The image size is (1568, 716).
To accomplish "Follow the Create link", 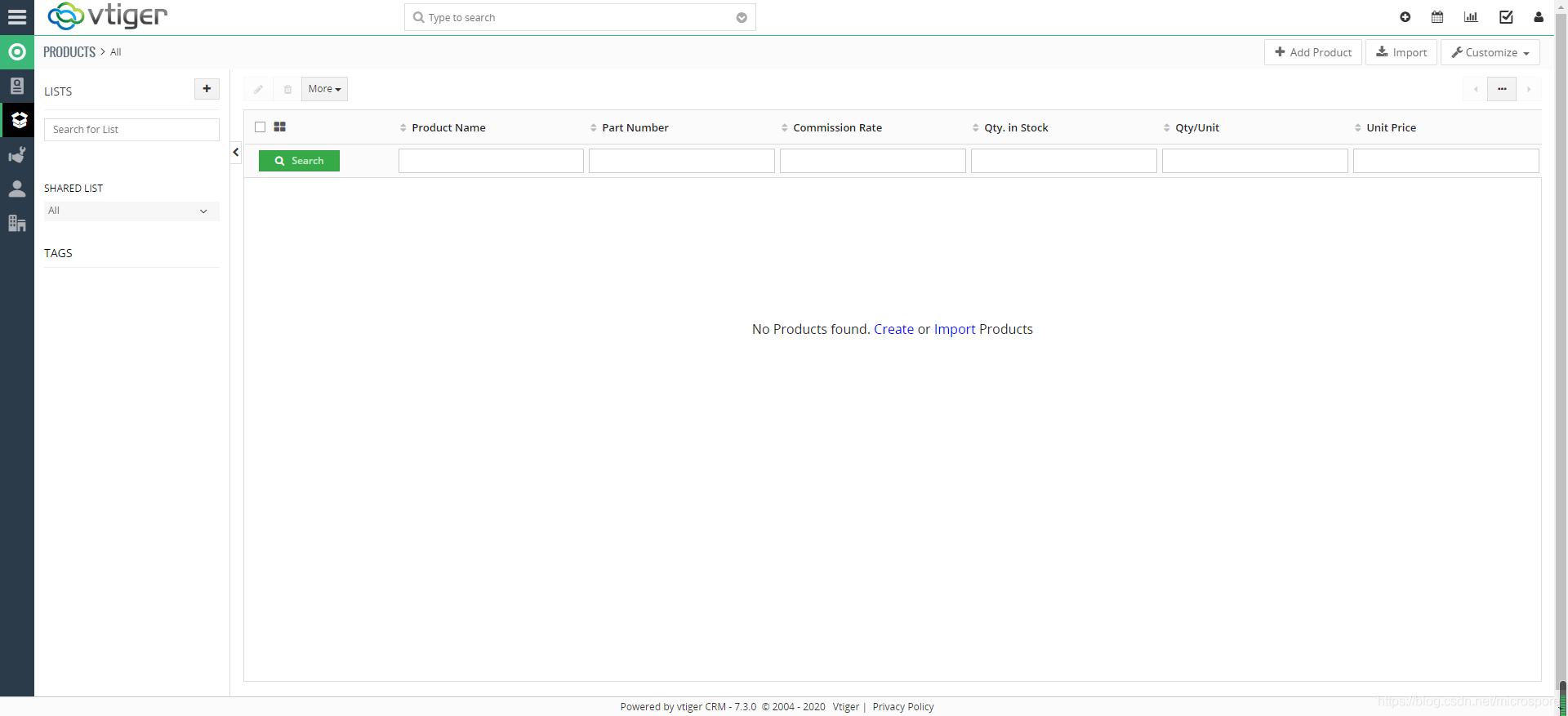I will point(893,329).
